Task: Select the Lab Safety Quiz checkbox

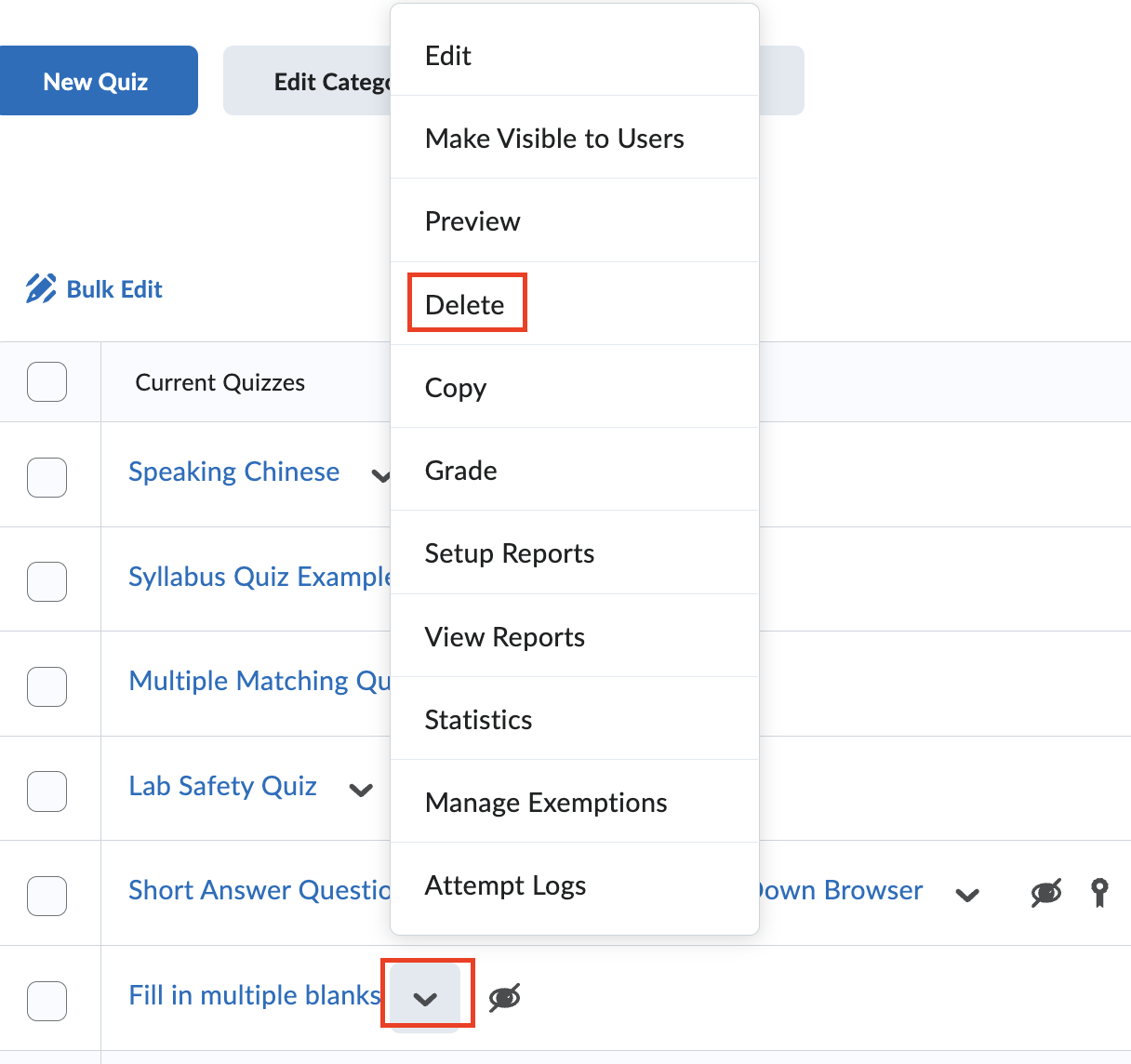Action: coord(47,791)
